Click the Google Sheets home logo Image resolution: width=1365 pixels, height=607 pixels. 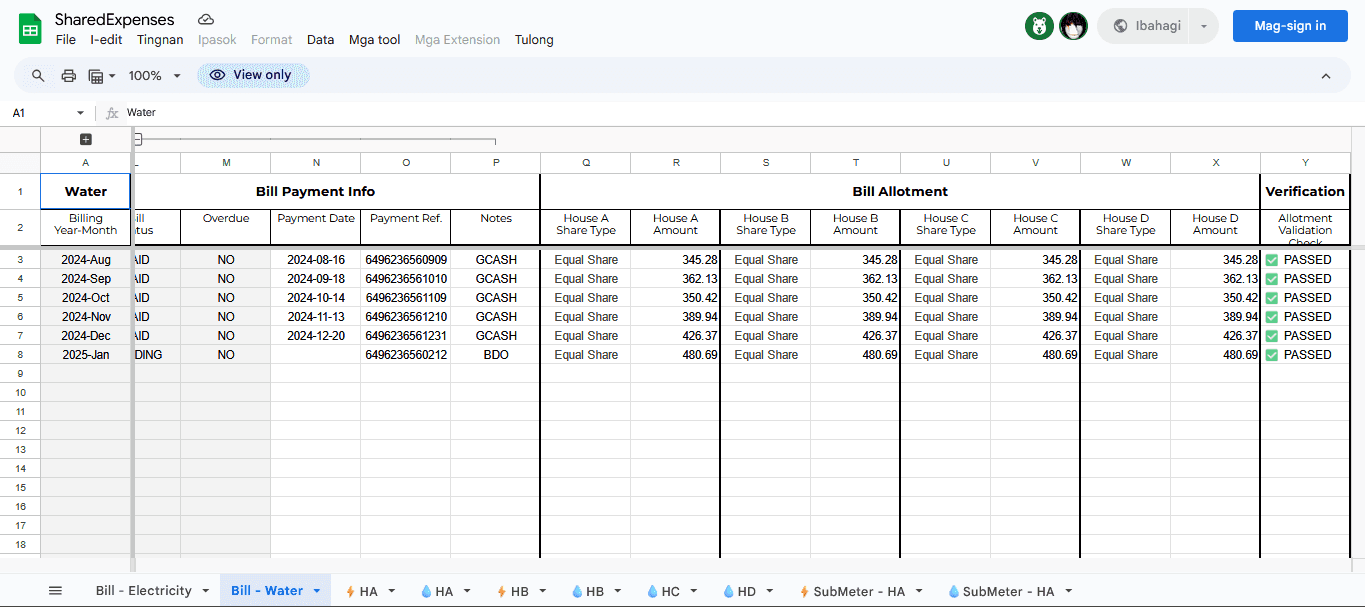point(30,28)
